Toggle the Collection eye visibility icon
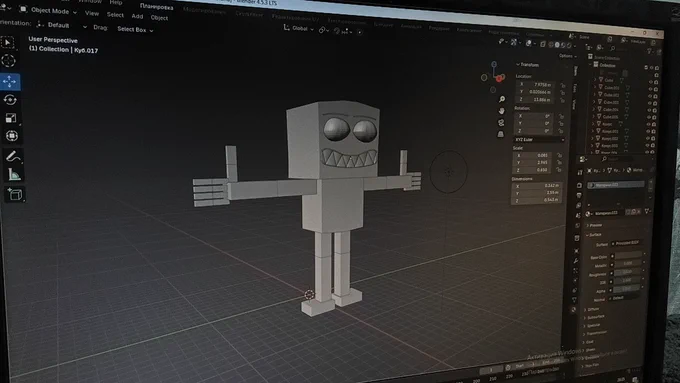Image resolution: width=680 pixels, height=383 pixels. pyautogui.click(x=651, y=68)
